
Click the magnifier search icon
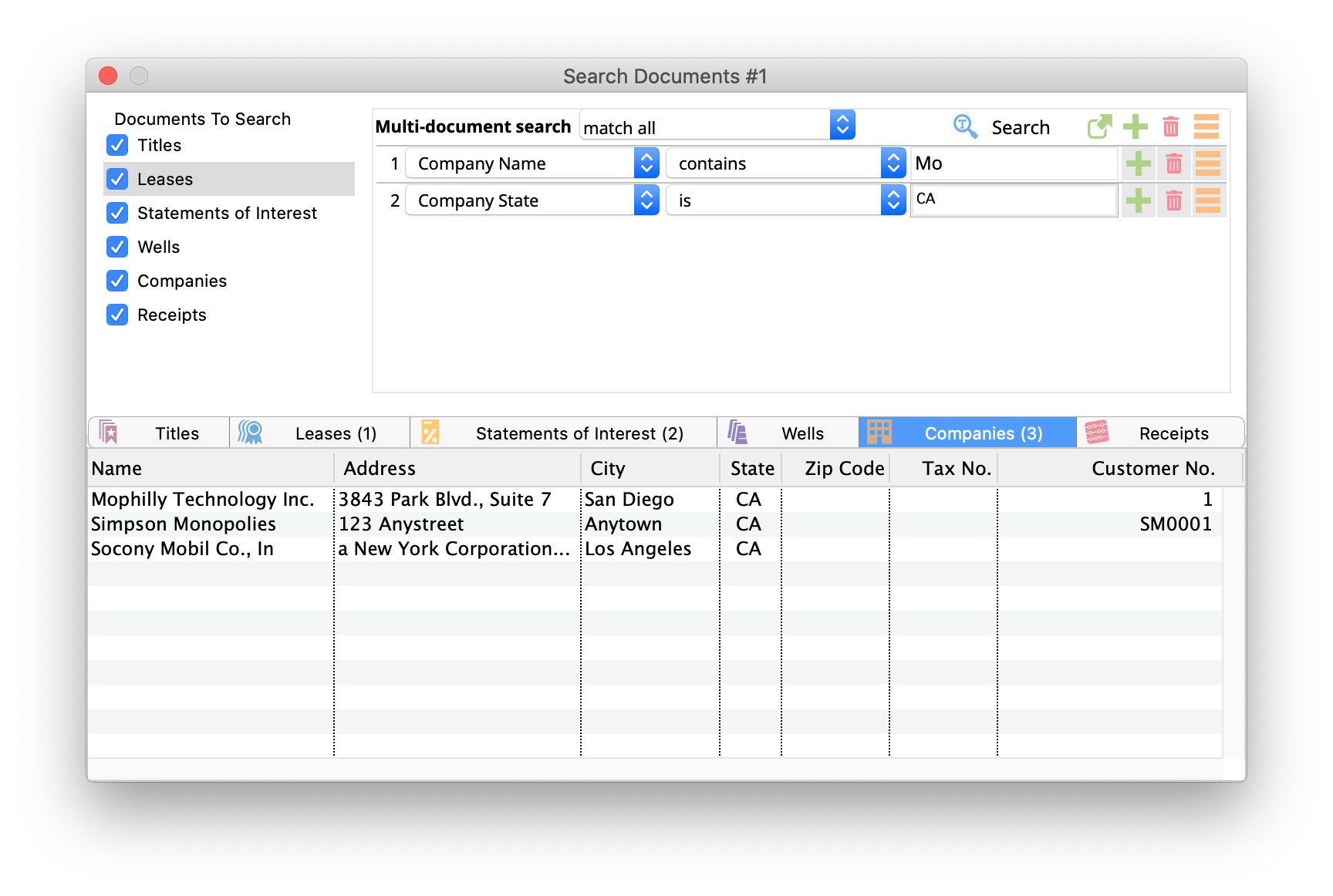click(965, 126)
